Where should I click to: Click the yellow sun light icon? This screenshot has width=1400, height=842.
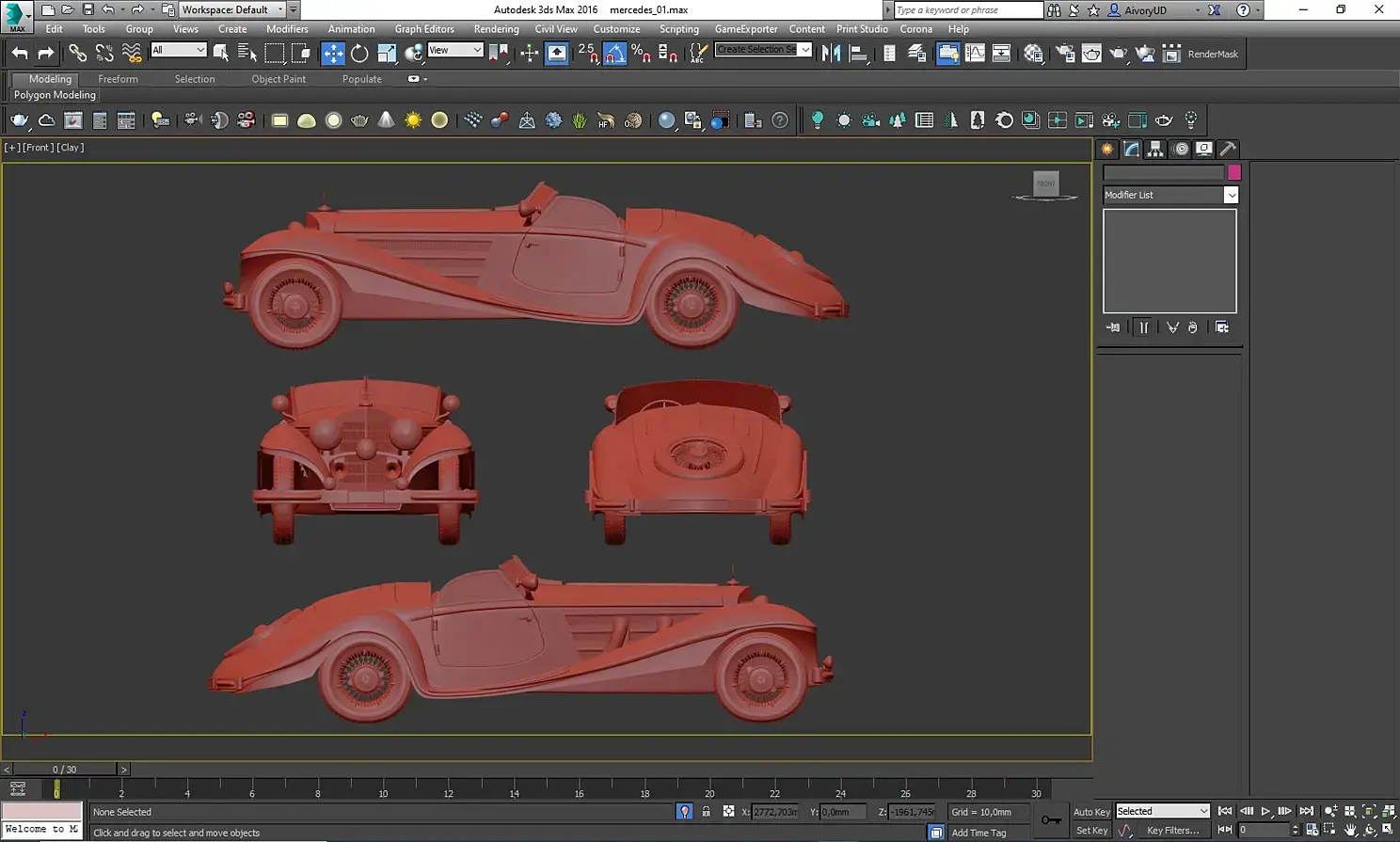413,120
